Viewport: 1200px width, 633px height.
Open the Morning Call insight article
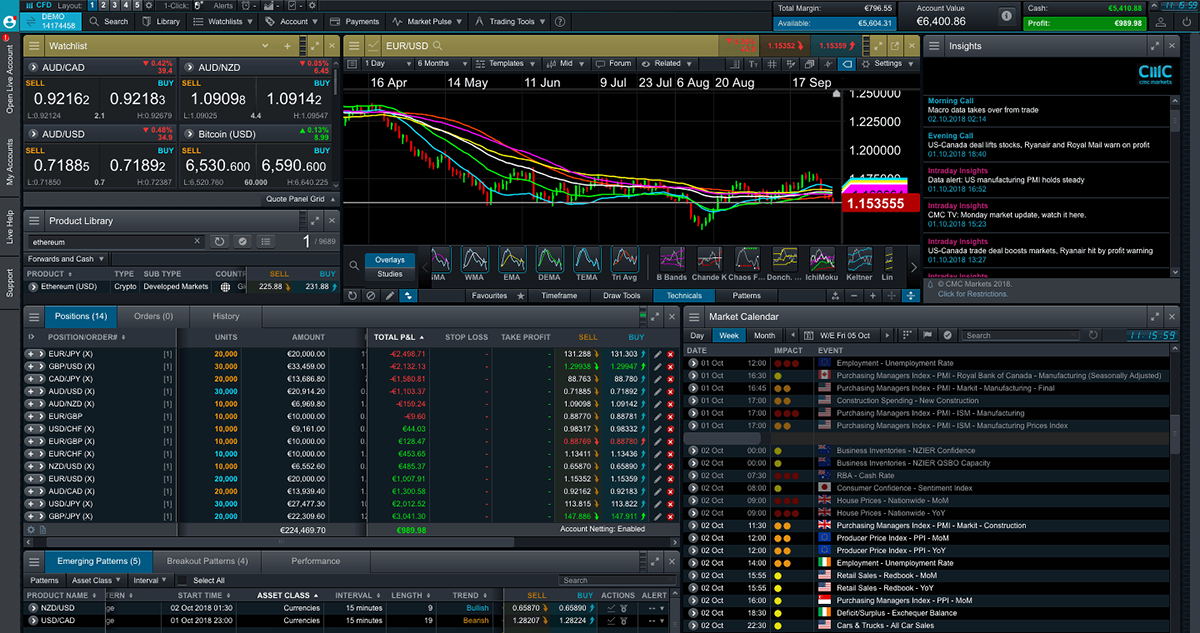click(951, 101)
